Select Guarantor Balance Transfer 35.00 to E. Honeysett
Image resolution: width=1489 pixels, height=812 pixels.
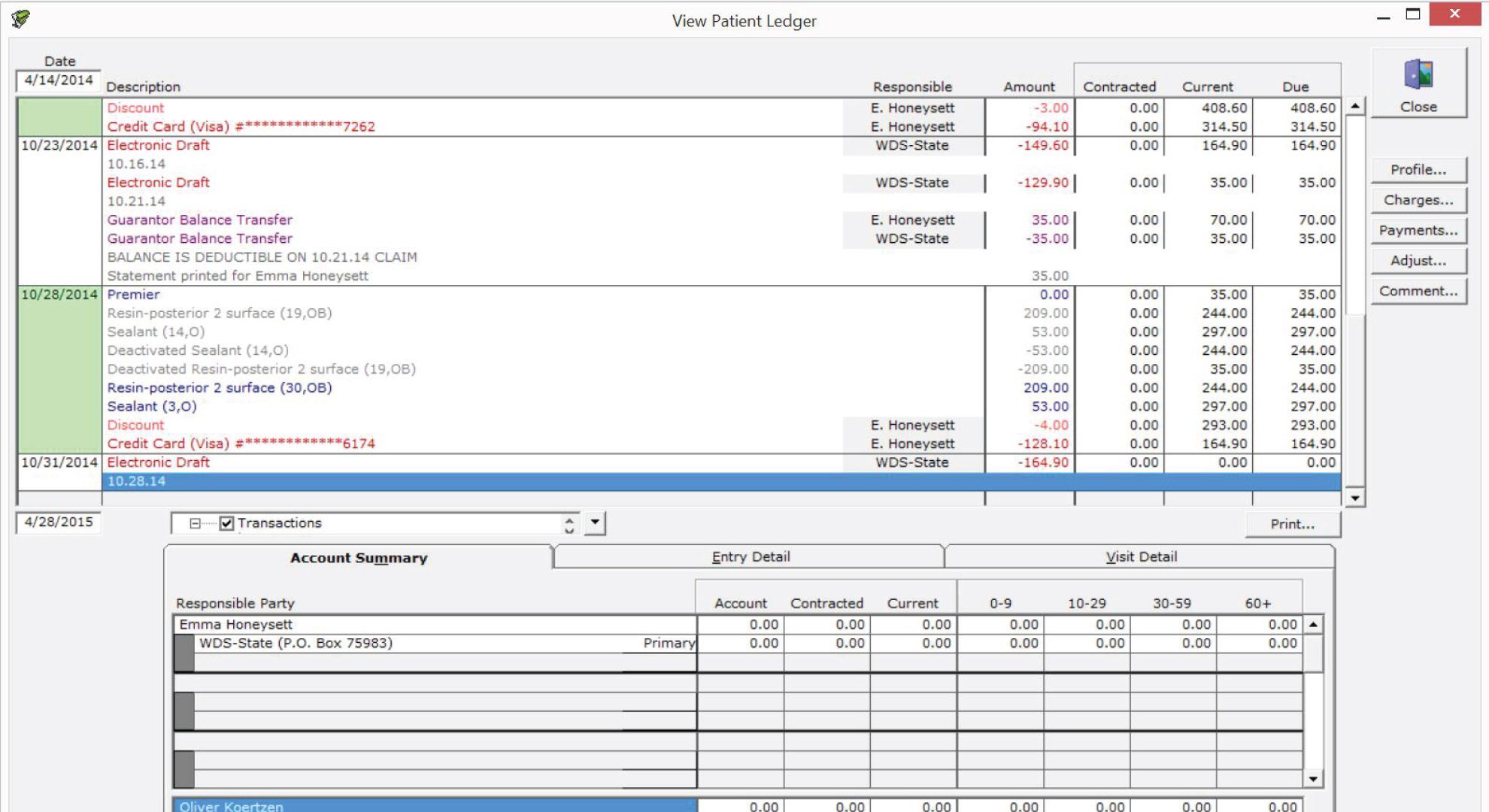coord(721,220)
